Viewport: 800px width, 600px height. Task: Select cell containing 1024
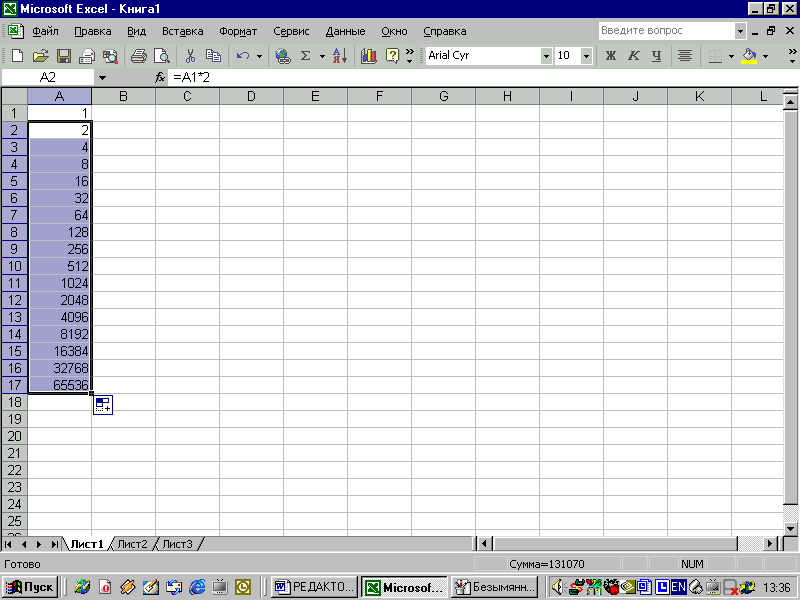tap(60, 283)
